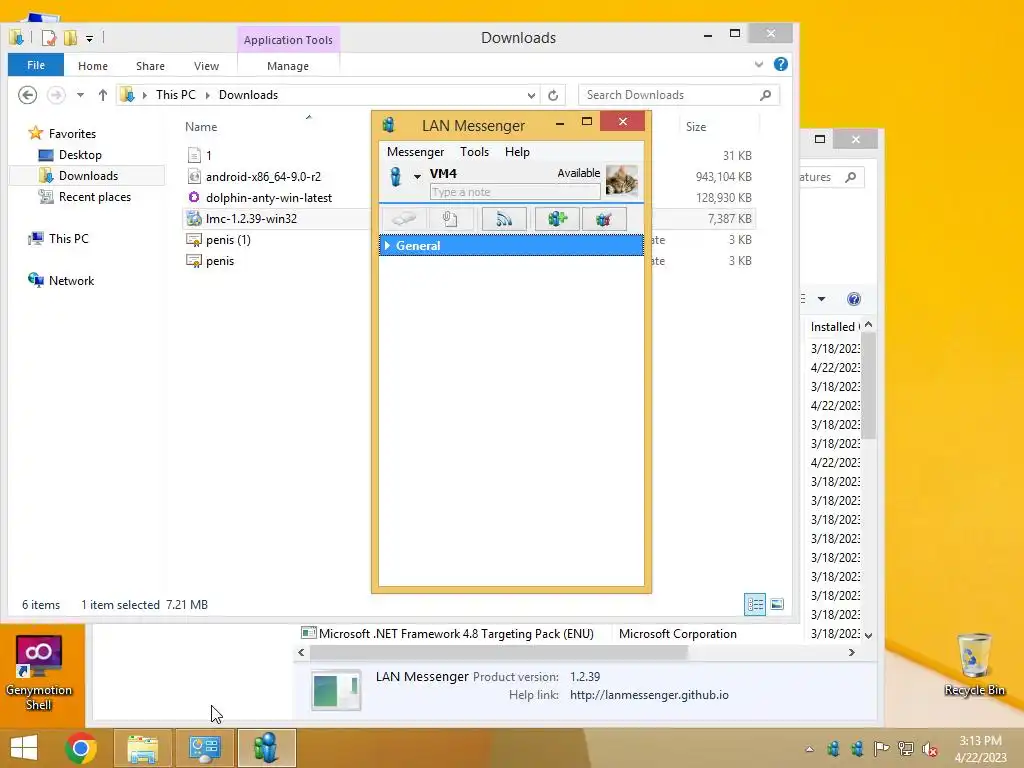This screenshot has width=1024, height=768.
Task: Open Customize Quick Access Toolbar dropdown
Action: [89, 39]
